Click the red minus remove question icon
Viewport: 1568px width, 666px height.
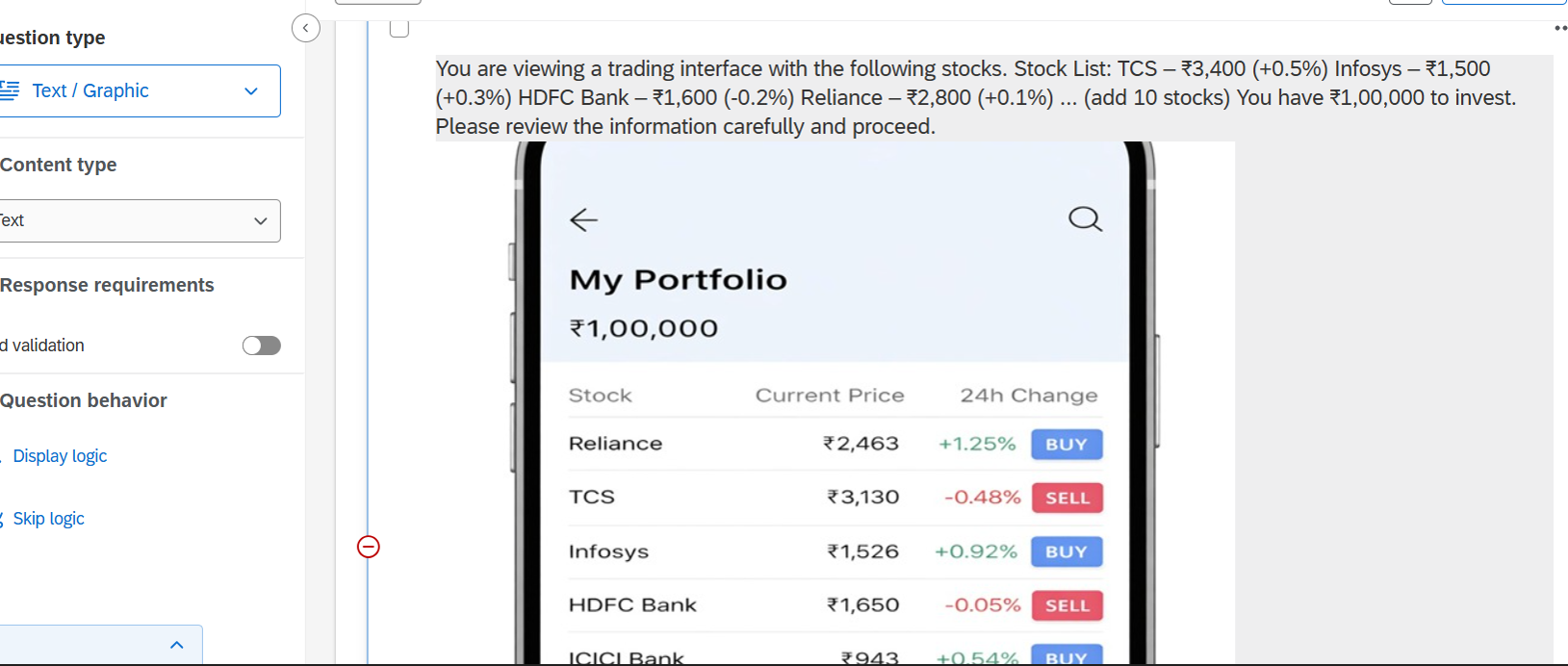click(369, 547)
